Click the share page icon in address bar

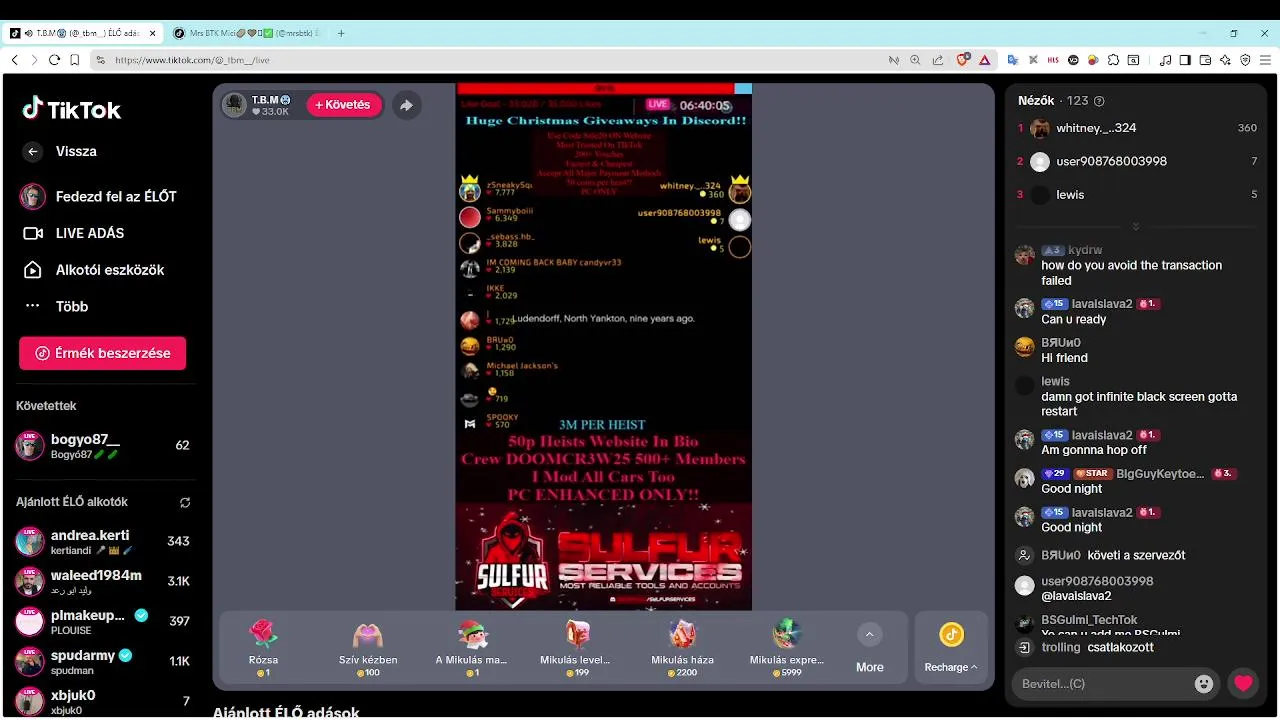[937, 60]
